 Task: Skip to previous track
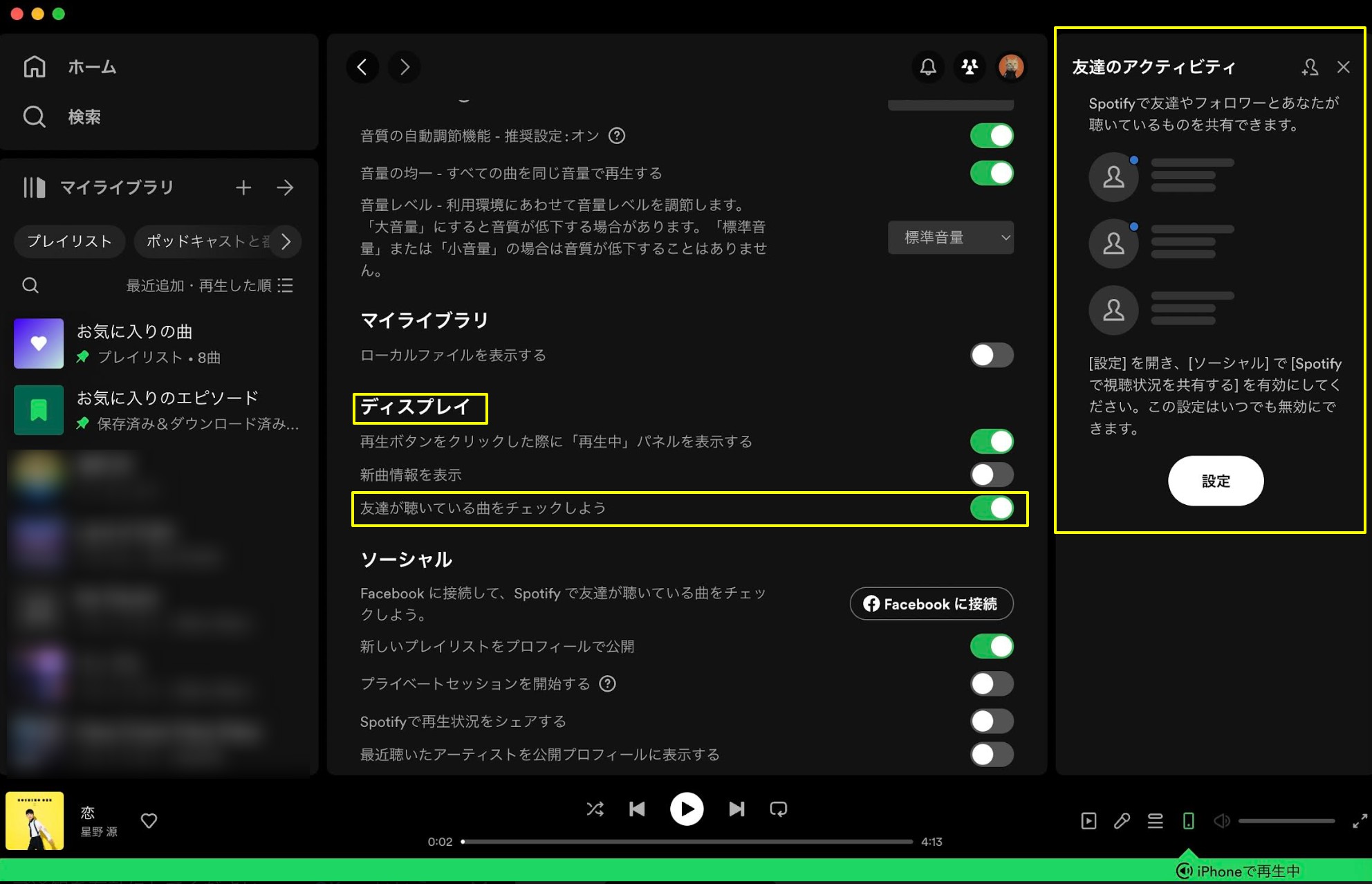tap(637, 809)
